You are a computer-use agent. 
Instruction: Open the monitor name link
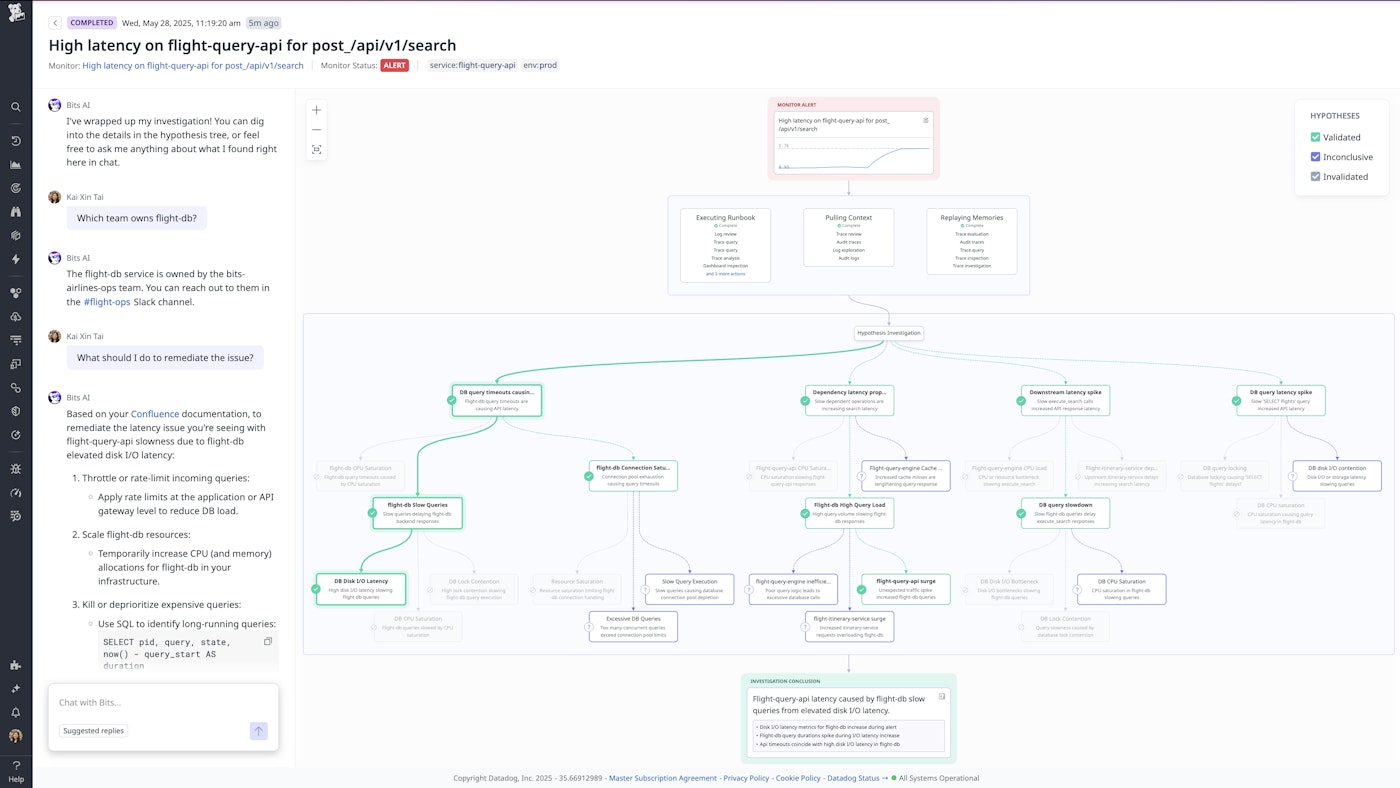193,66
